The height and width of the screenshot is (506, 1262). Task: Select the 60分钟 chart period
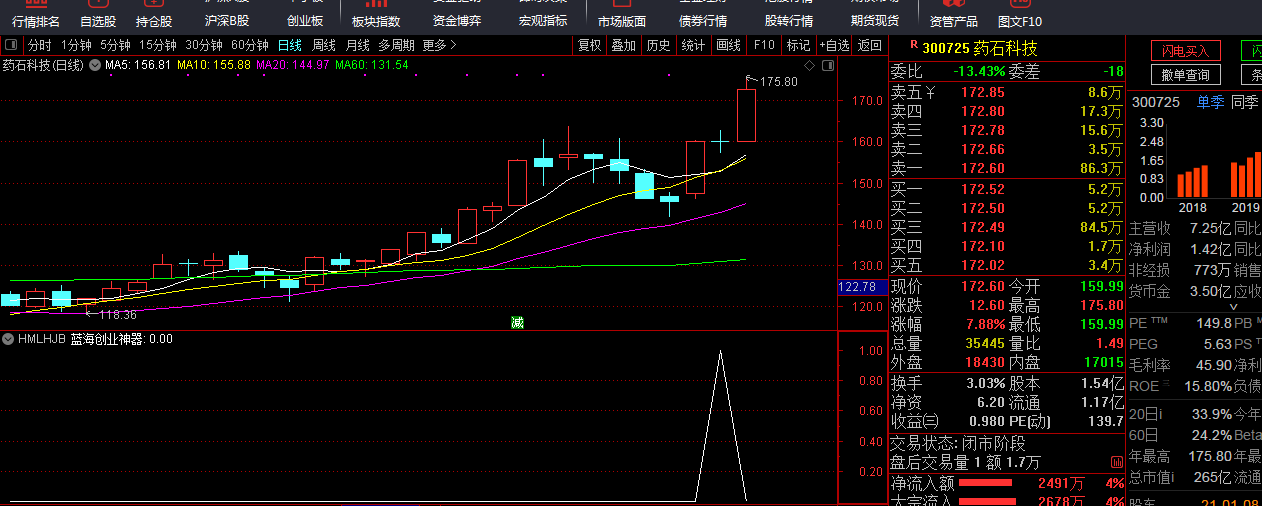249,45
